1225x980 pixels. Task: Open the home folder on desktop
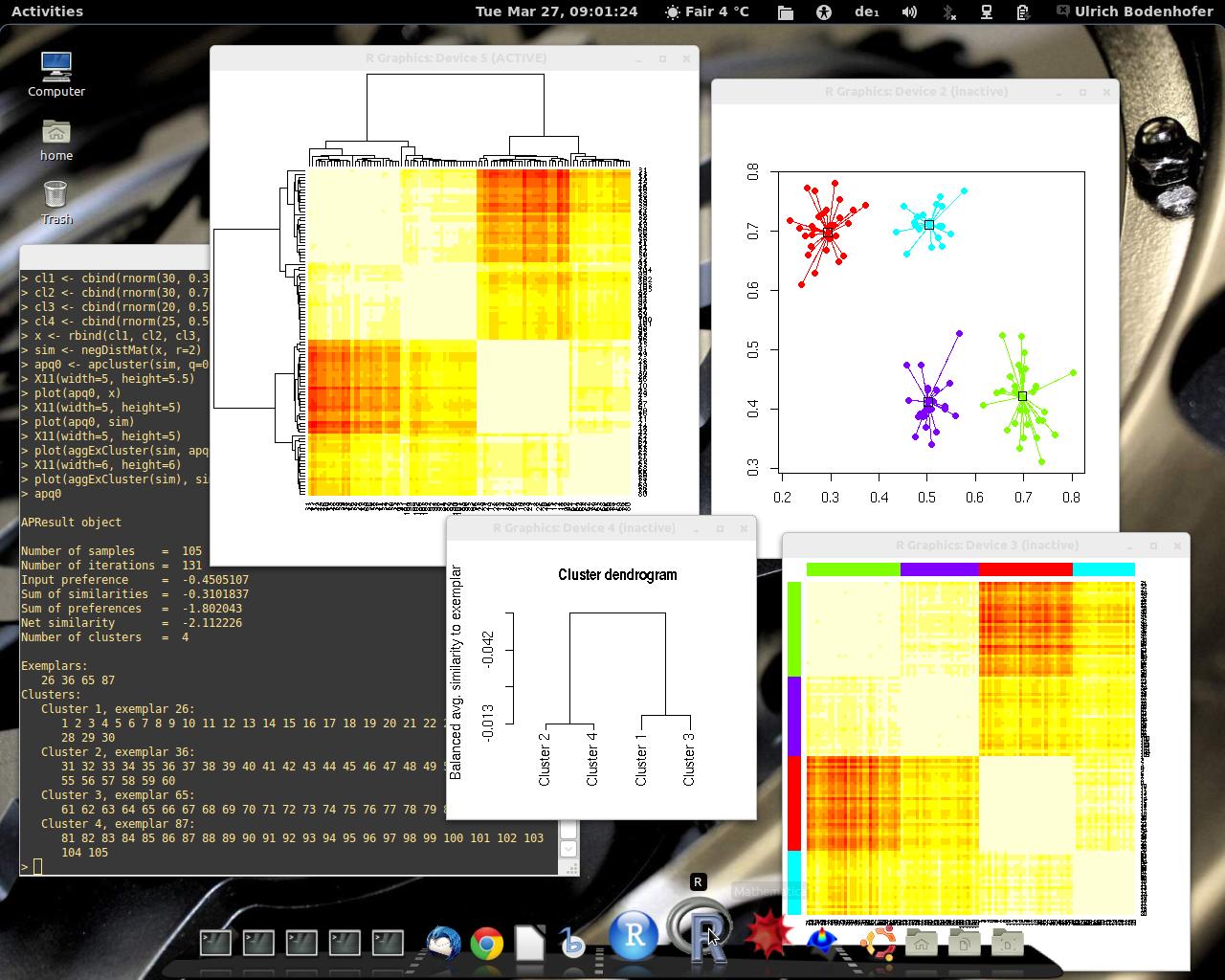point(56,139)
